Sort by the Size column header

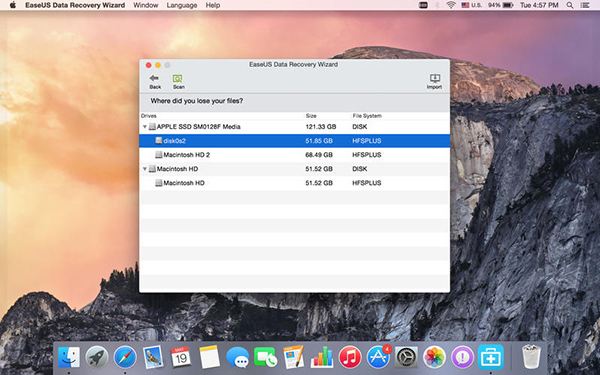coord(311,116)
